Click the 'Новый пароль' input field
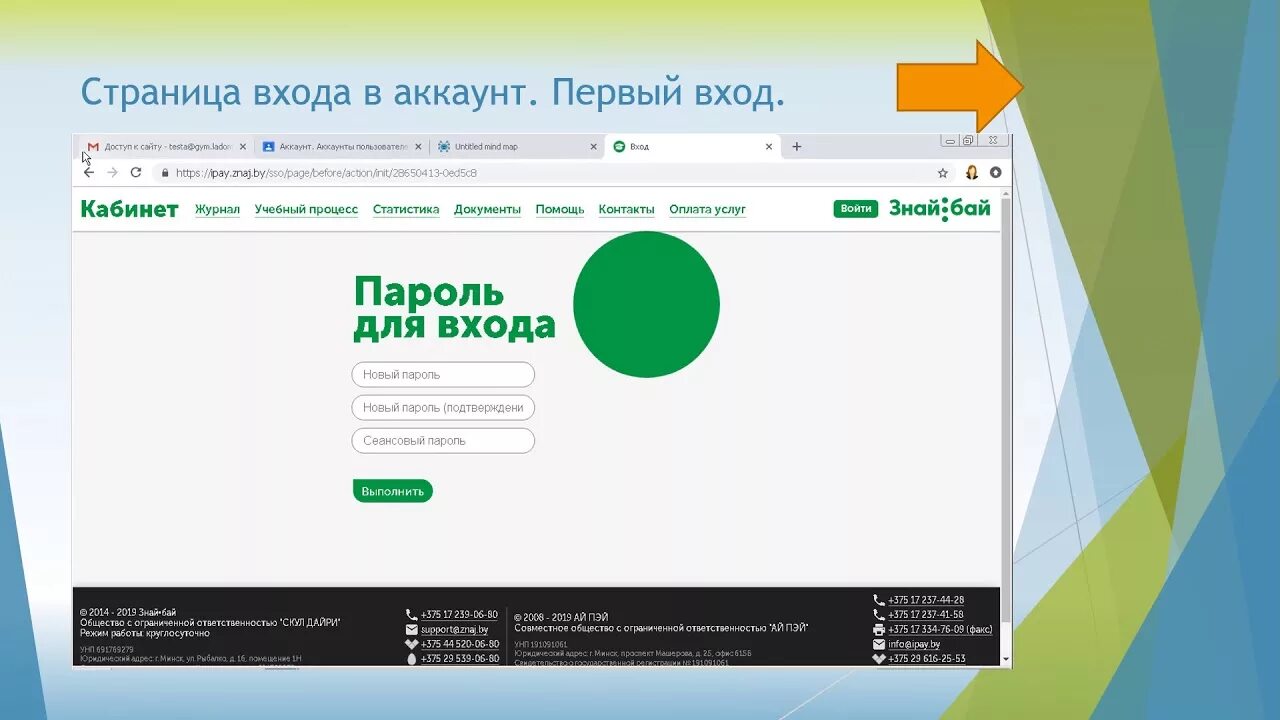The height and width of the screenshot is (720, 1280). coord(443,375)
